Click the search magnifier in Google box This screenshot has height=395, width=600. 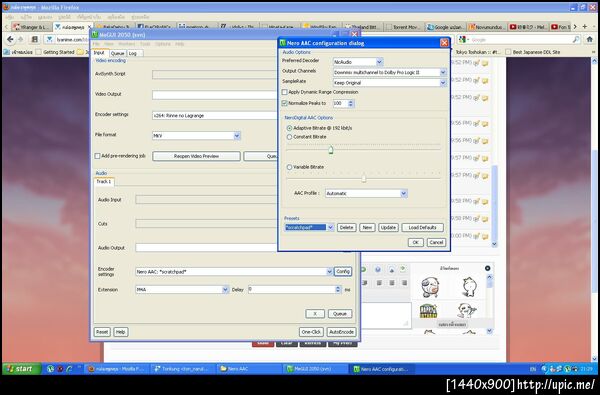576,39
